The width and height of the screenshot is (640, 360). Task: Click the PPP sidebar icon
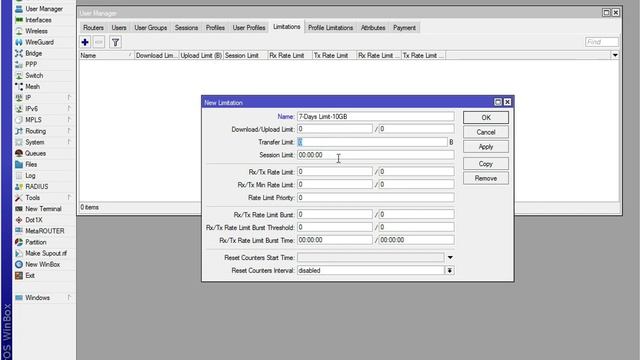pyautogui.click(x=19, y=64)
